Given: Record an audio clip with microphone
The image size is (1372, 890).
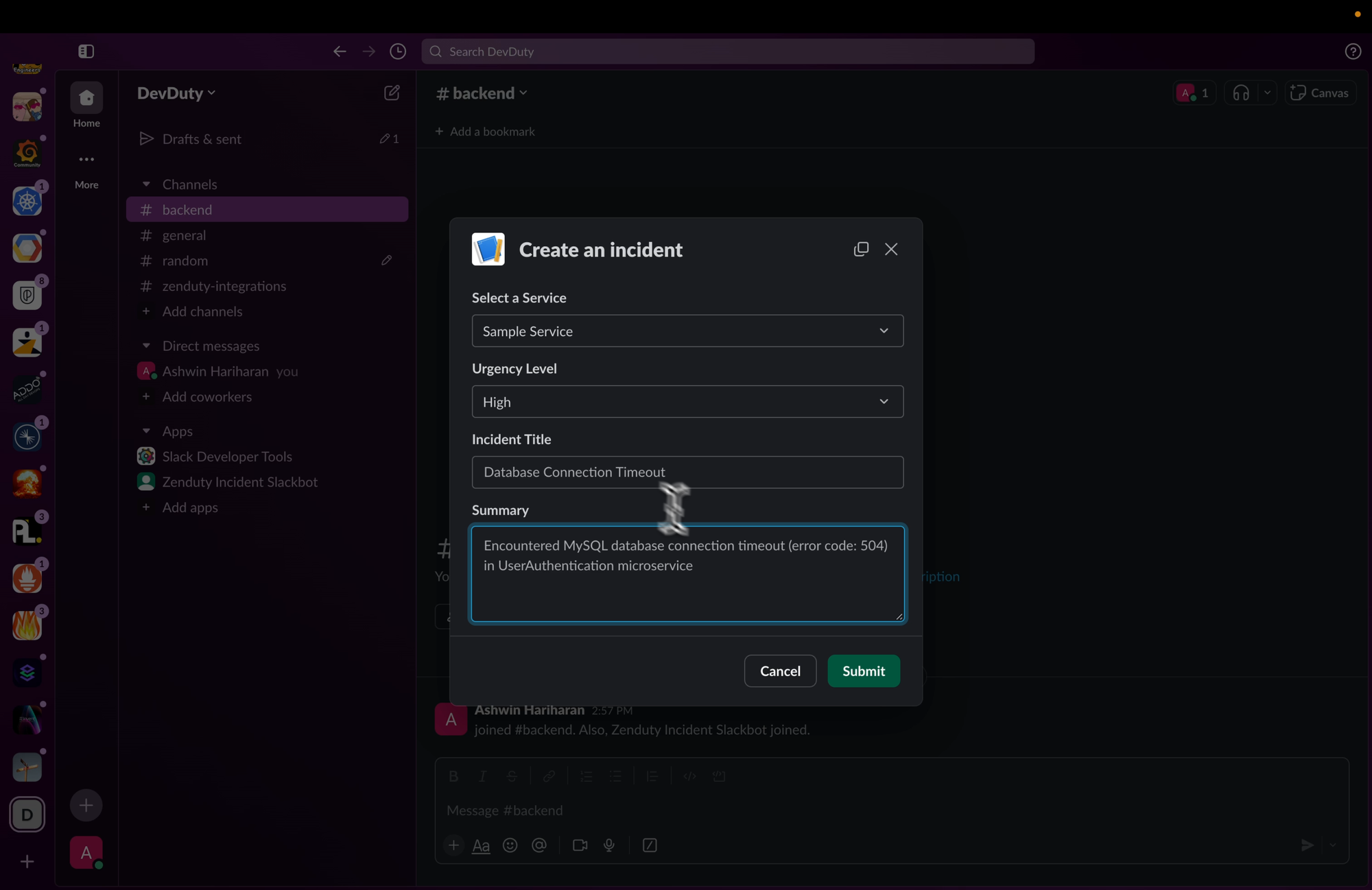Looking at the screenshot, I should click(609, 845).
